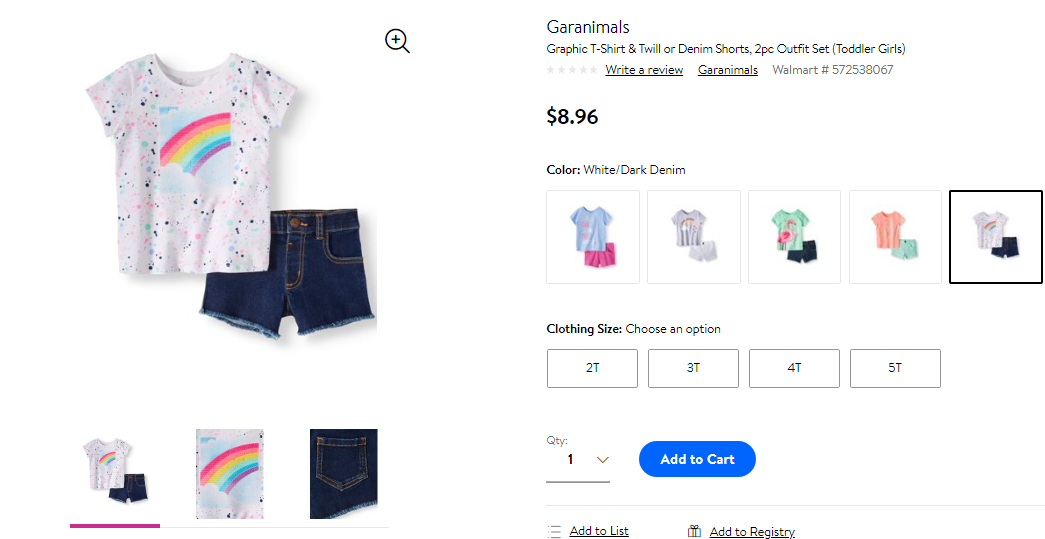
Task: Pick clothing size 5T
Action: 895,368
